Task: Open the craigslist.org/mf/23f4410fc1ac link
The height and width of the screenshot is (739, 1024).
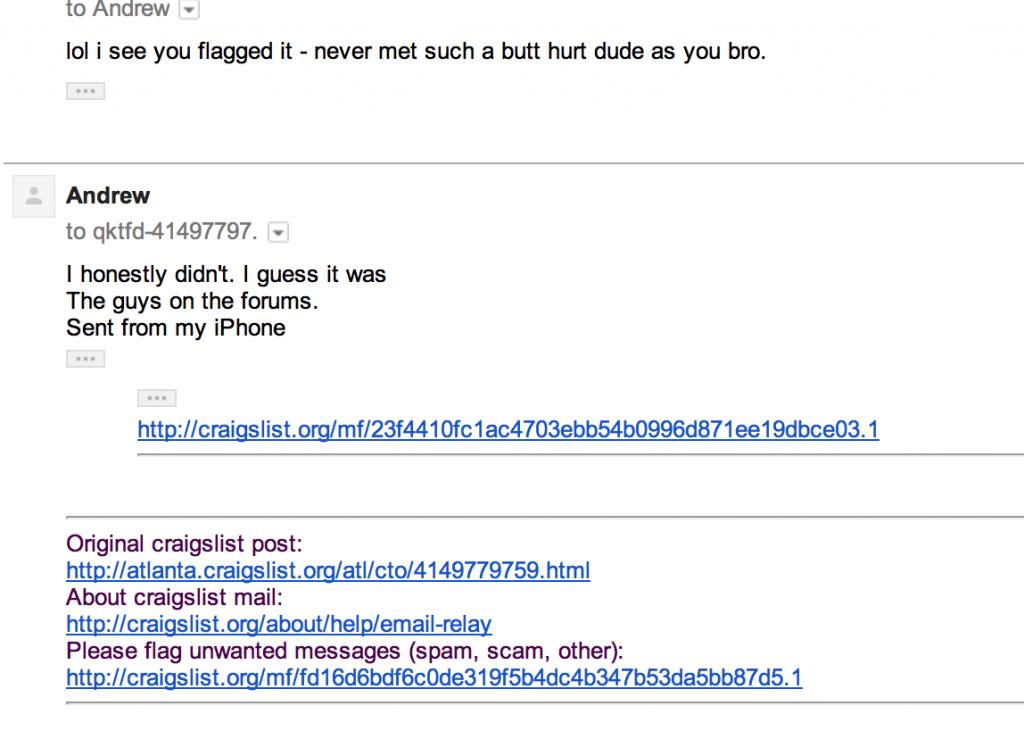Action: pyautogui.click(x=508, y=431)
